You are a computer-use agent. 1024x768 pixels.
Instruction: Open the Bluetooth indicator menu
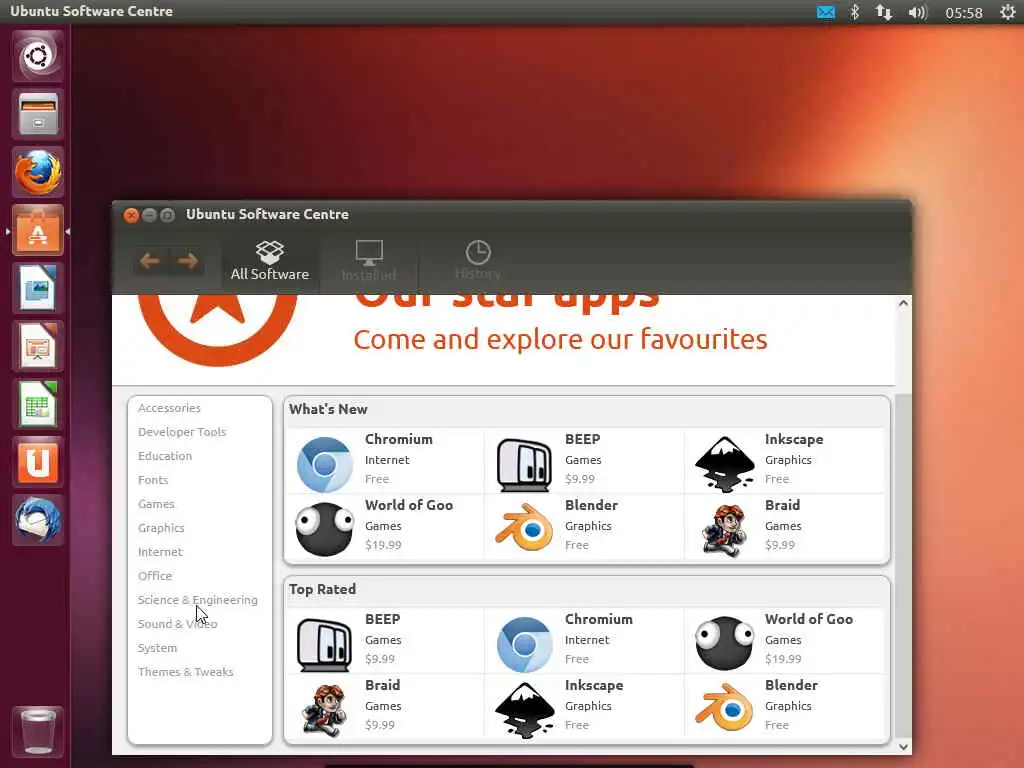pyautogui.click(x=854, y=12)
